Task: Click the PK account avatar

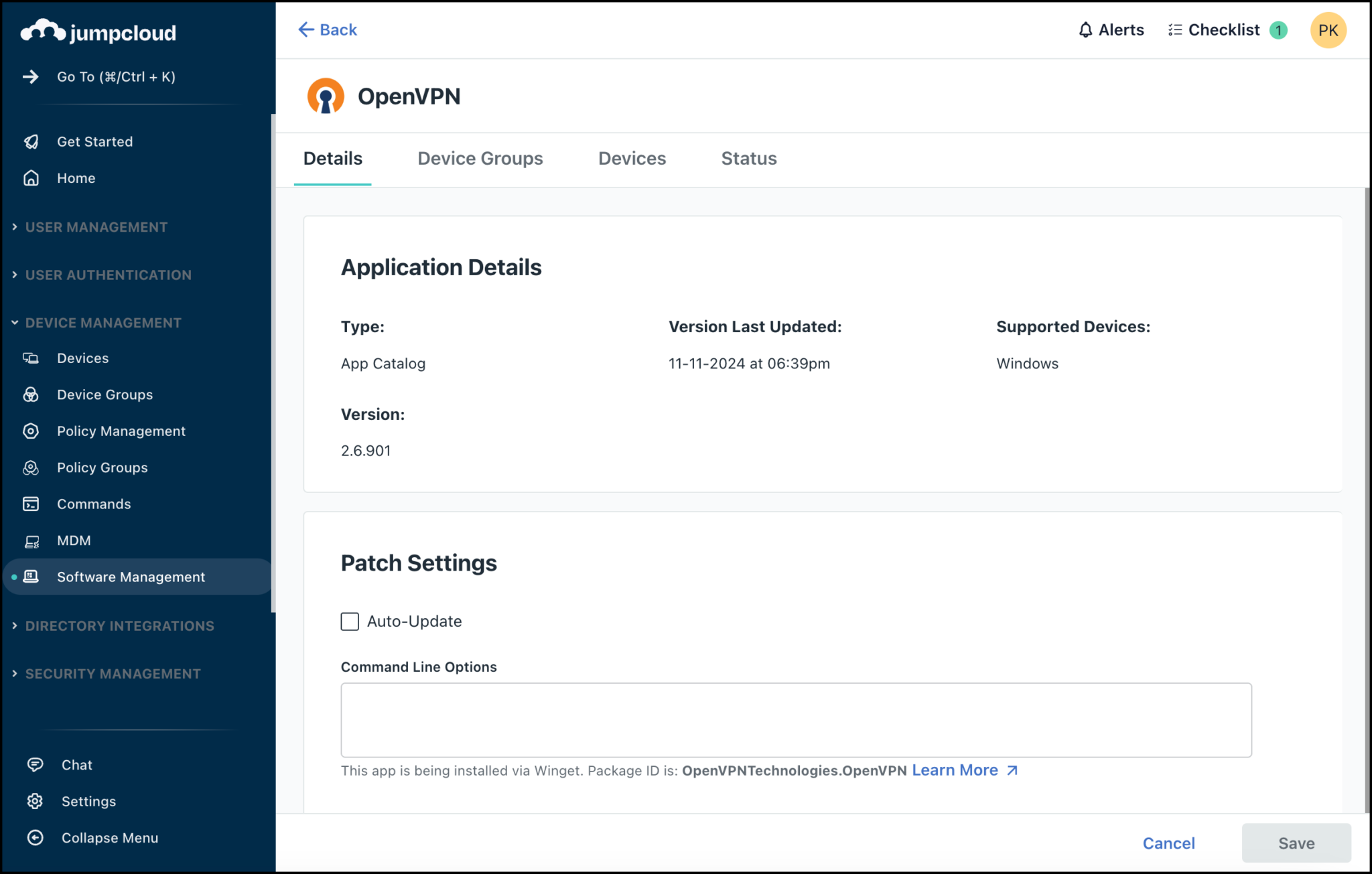Action: coord(1328,29)
